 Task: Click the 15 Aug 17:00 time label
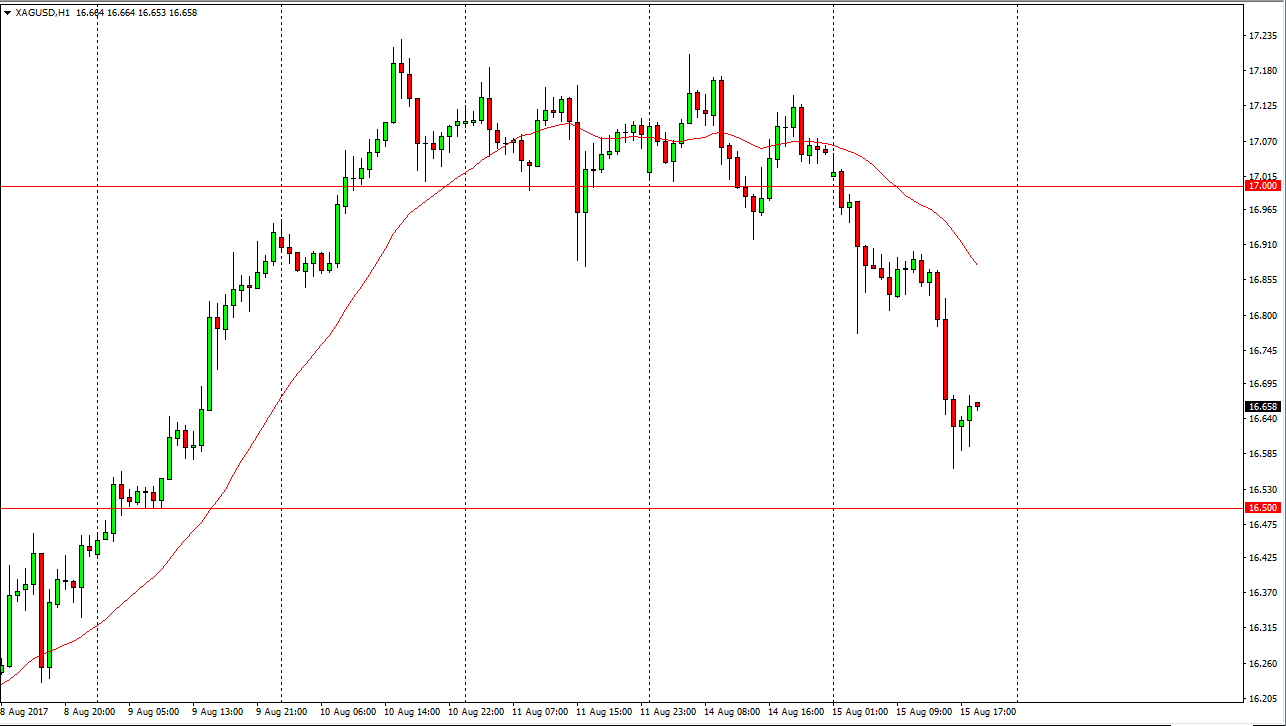pyautogui.click(x=990, y=712)
